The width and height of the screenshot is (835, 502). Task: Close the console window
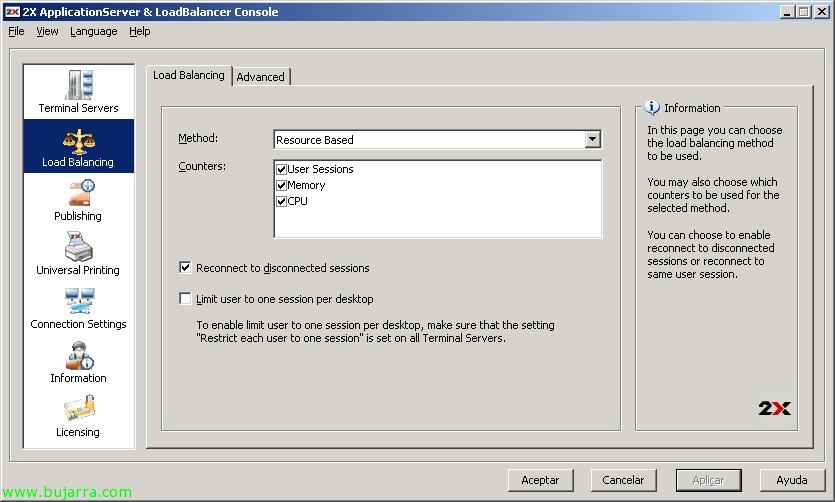[x=822, y=12]
